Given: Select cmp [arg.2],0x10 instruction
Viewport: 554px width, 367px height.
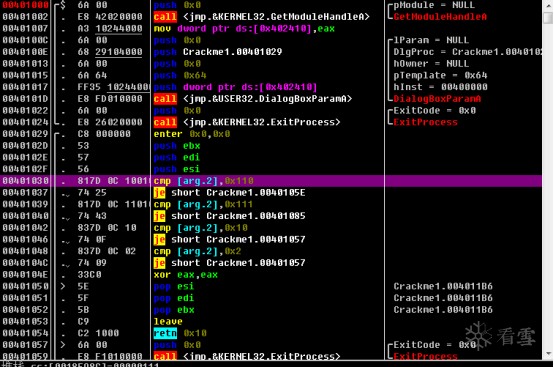Looking at the screenshot, I should (x=200, y=227).
